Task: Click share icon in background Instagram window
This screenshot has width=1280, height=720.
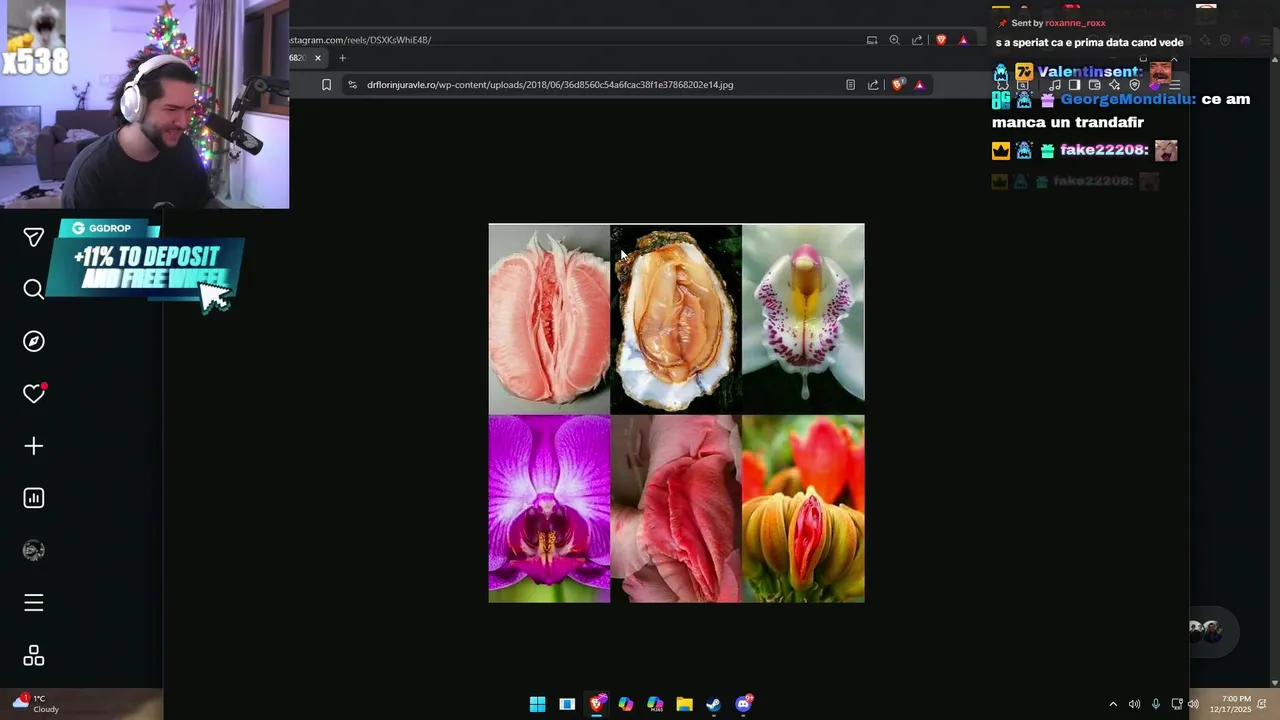Action: 917,40
